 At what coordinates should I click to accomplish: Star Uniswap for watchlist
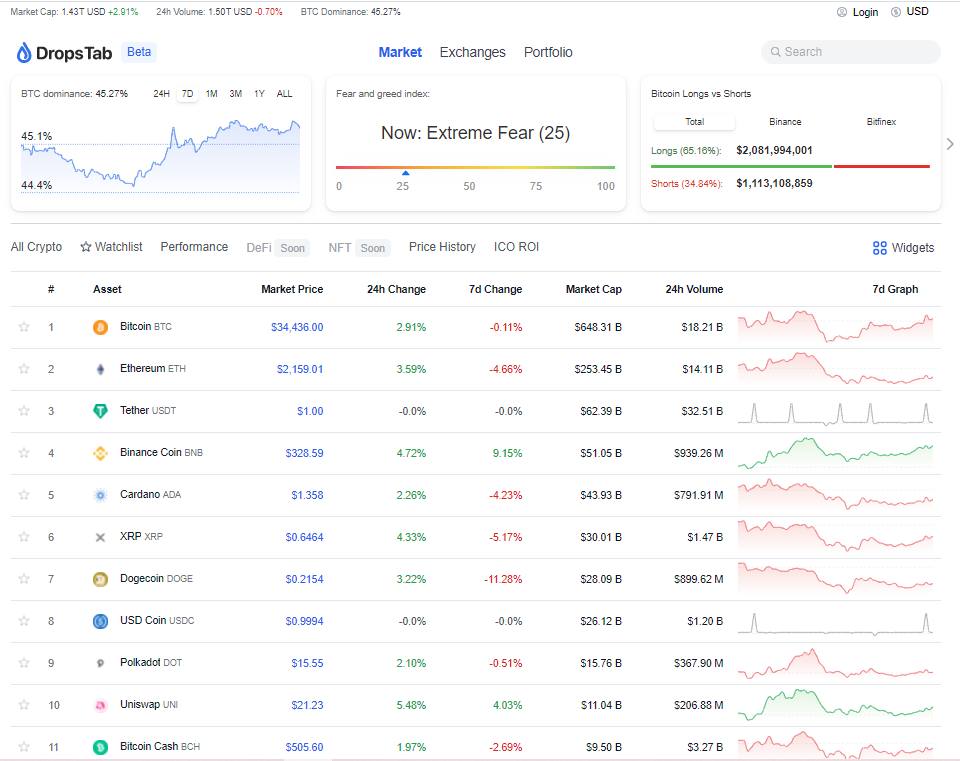point(24,705)
